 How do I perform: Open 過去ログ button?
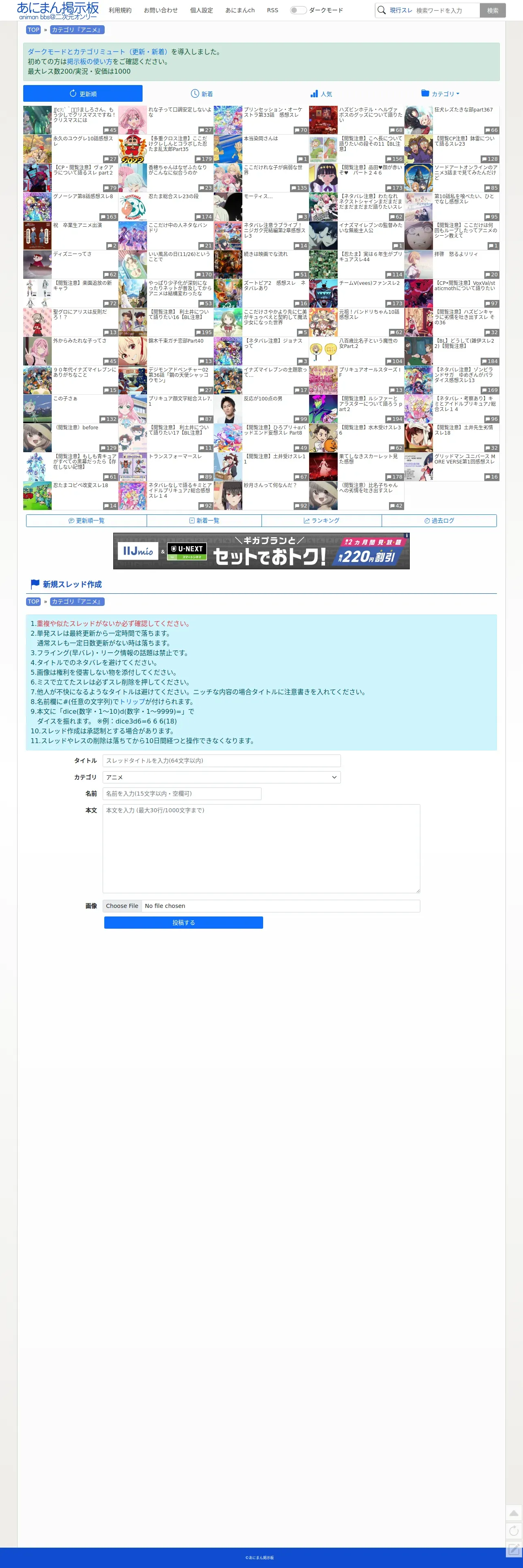[x=439, y=520]
